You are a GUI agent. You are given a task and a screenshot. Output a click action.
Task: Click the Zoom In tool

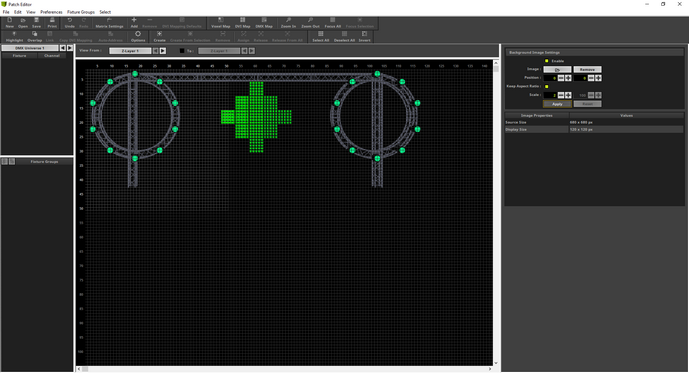pyautogui.click(x=288, y=23)
